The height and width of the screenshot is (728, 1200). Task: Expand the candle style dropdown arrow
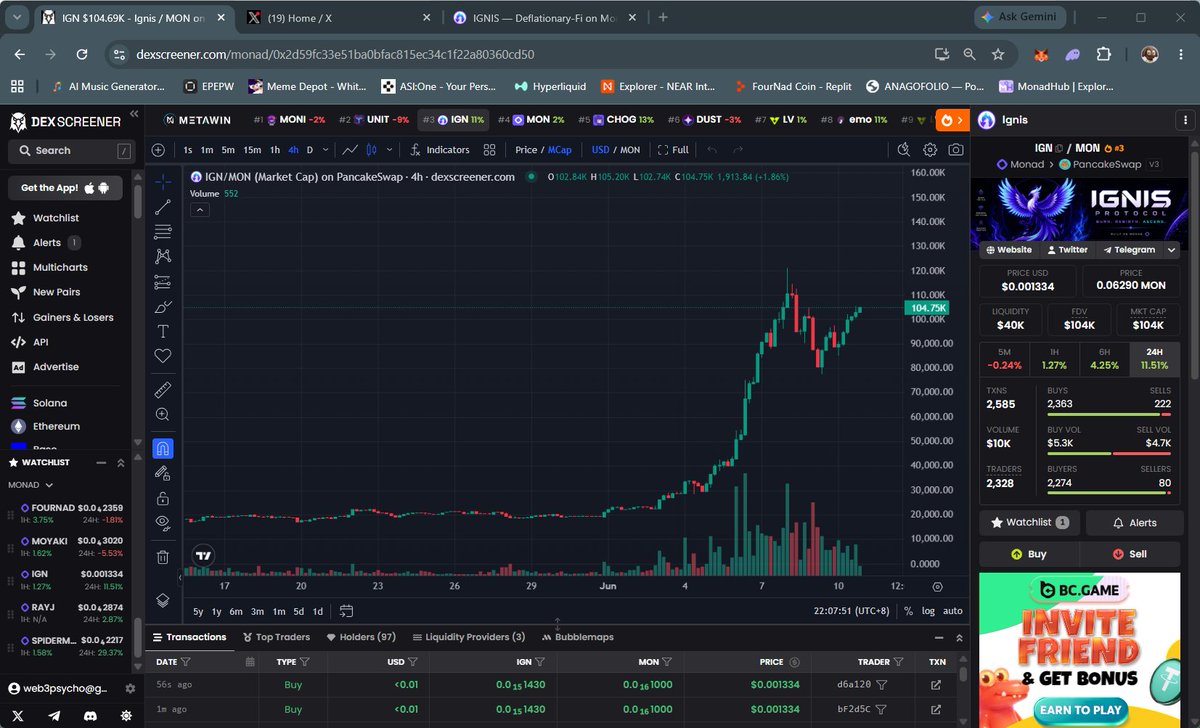click(389, 150)
